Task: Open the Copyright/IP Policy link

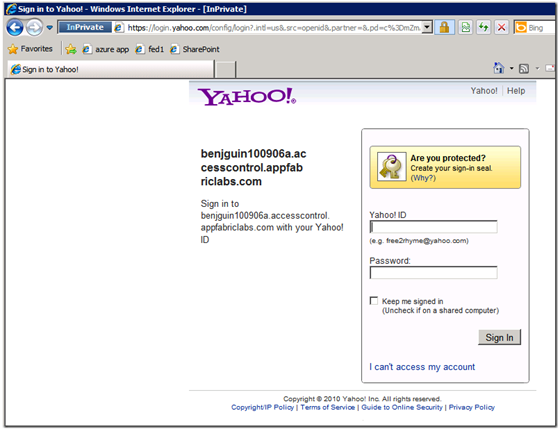Action: click(x=262, y=407)
